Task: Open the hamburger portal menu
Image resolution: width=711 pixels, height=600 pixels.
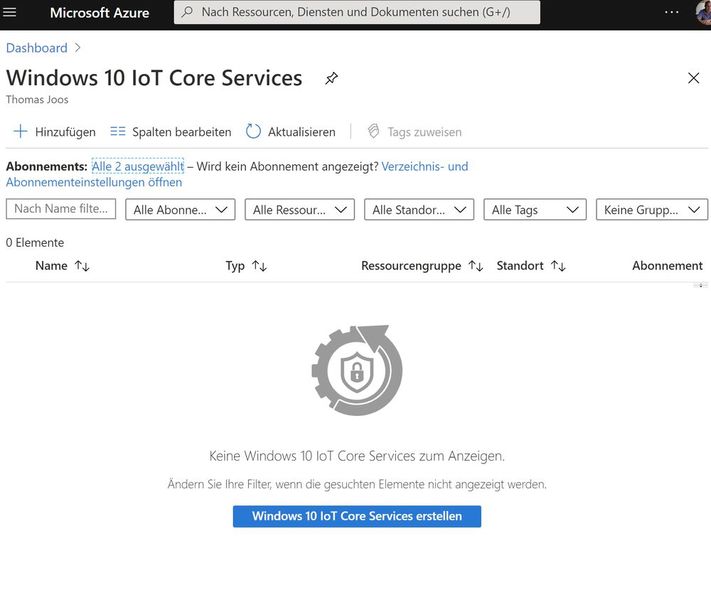Action: (x=9, y=12)
